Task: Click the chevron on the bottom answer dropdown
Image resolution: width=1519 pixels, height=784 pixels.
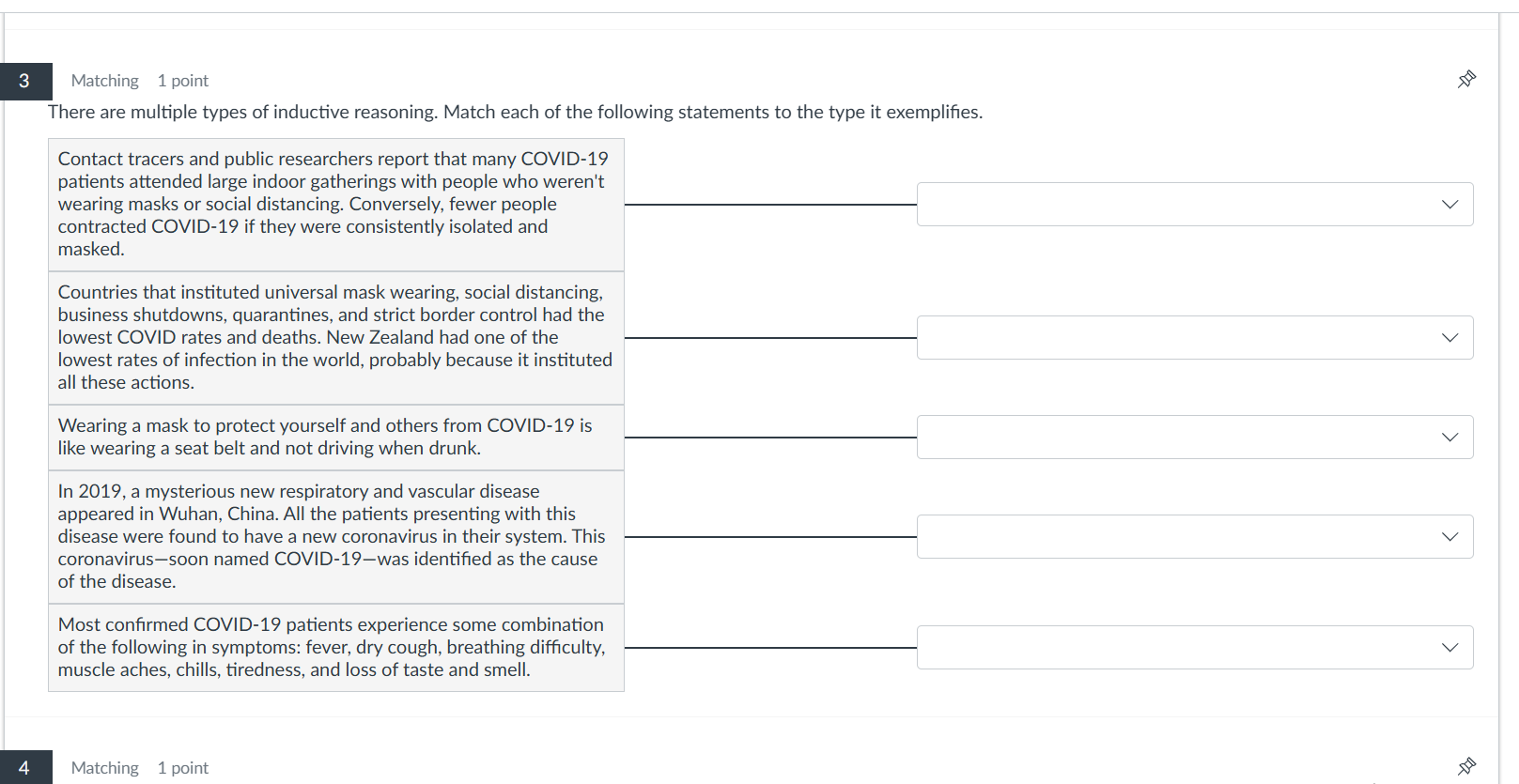Action: (x=1449, y=647)
